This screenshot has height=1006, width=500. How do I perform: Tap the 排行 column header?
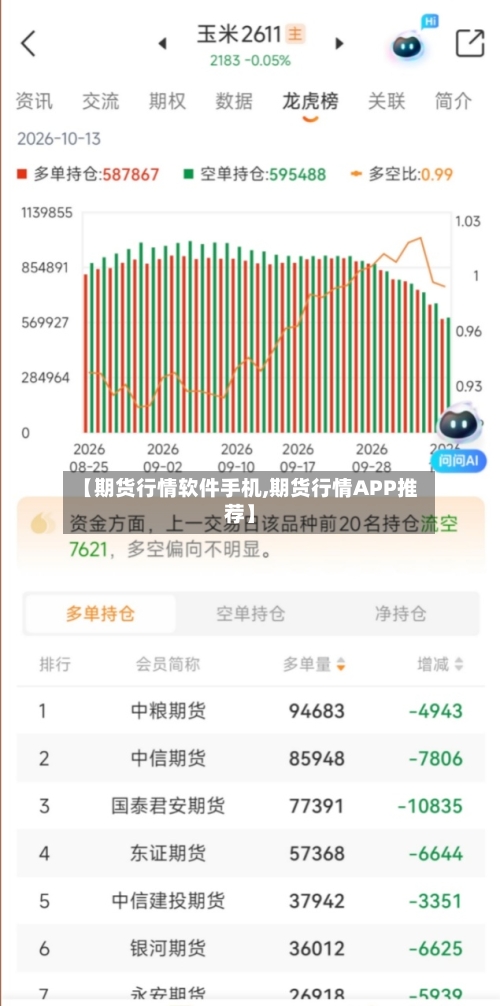55,664
